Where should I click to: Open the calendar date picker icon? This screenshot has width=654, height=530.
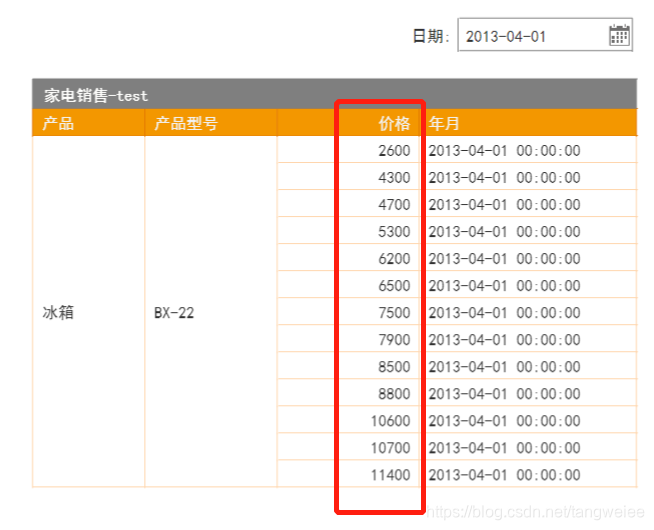coord(619,35)
